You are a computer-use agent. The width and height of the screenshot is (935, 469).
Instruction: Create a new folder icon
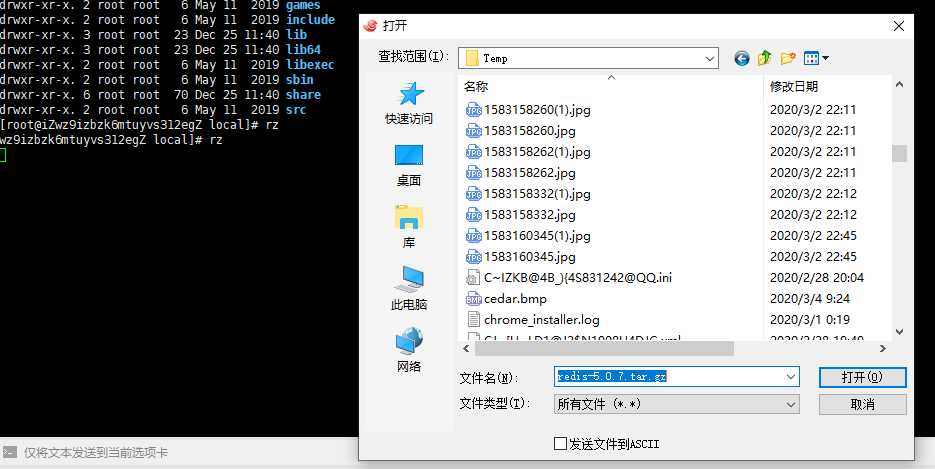click(788, 58)
